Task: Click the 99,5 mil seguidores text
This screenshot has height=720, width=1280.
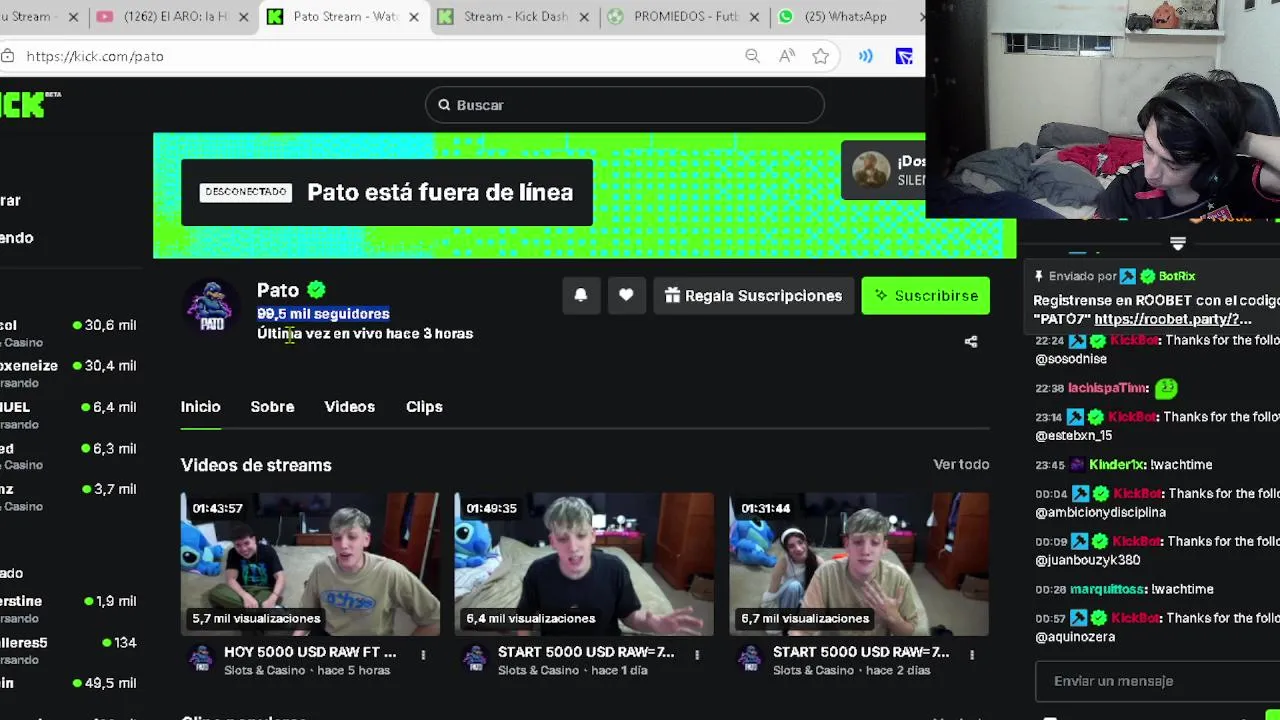Action: pyautogui.click(x=323, y=314)
